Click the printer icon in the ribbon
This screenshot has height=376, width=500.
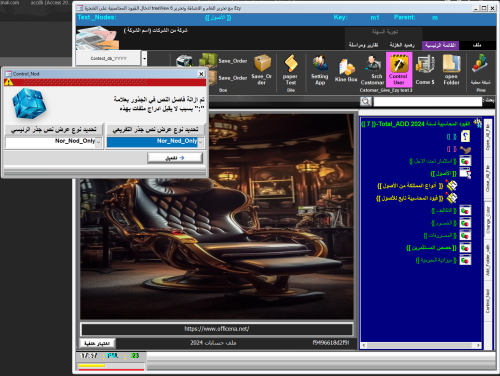point(184,61)
